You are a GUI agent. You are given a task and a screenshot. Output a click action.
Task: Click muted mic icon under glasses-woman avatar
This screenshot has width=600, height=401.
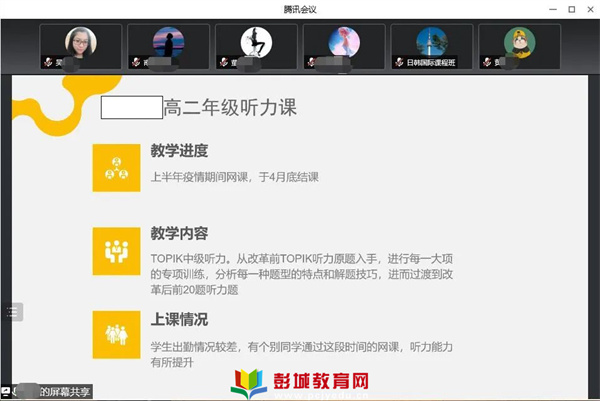coord(48,62)
